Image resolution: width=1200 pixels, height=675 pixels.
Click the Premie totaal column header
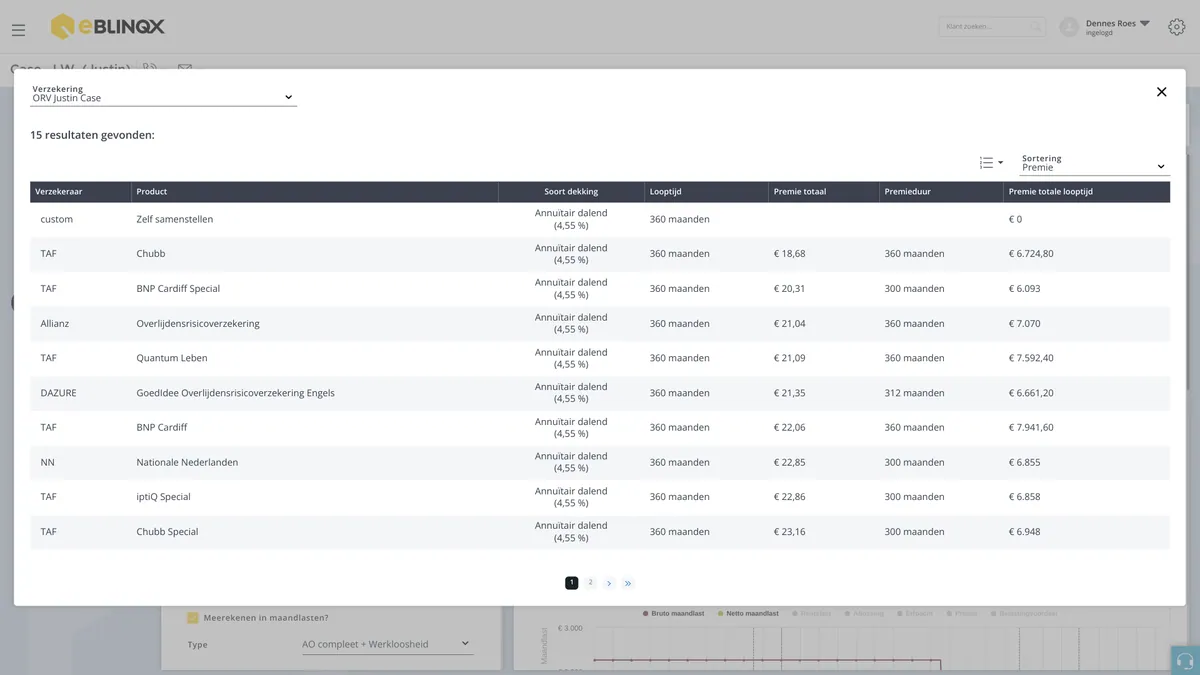click(824, 192)
